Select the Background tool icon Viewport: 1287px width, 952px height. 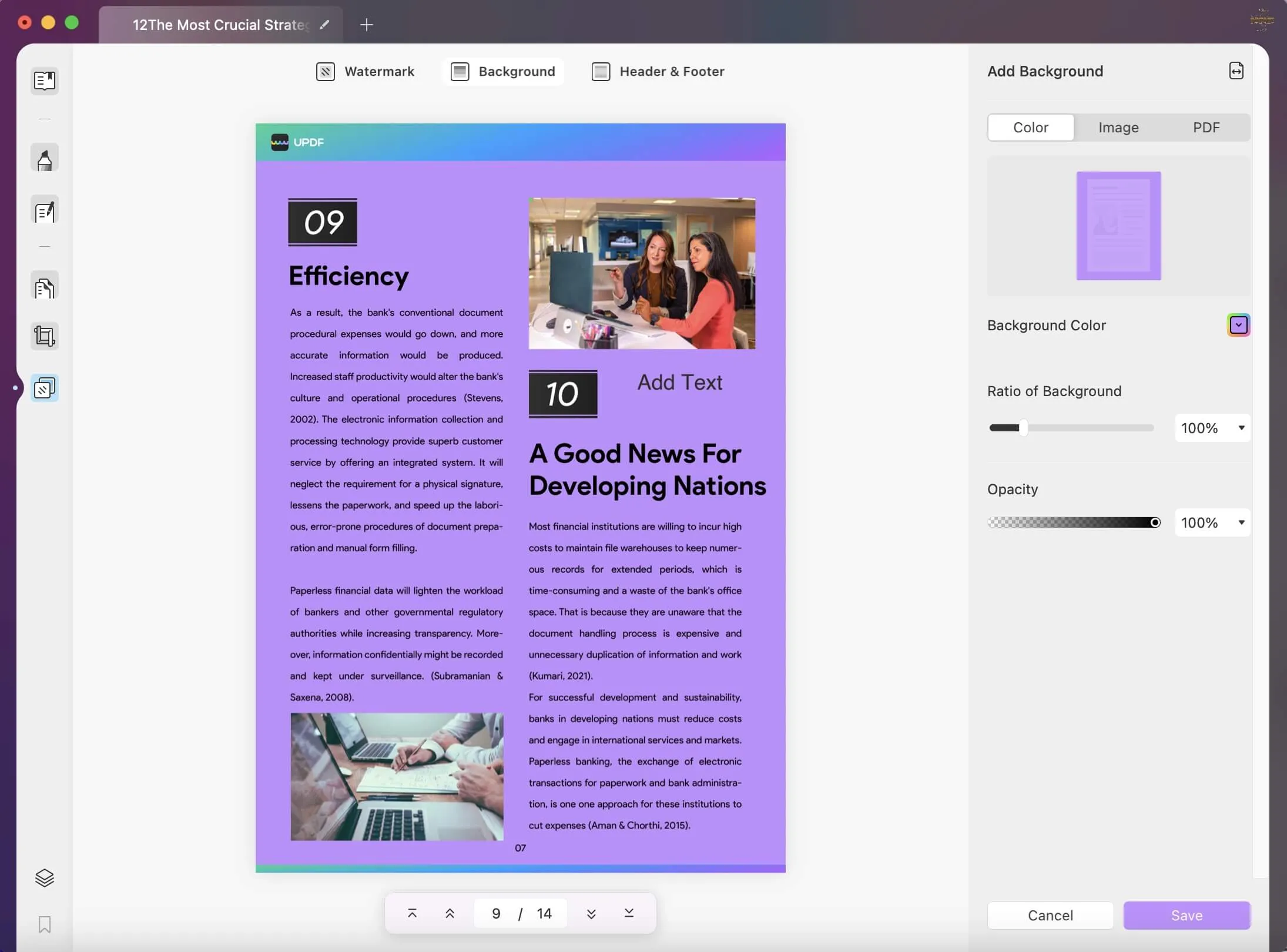[x=460, y=72]
